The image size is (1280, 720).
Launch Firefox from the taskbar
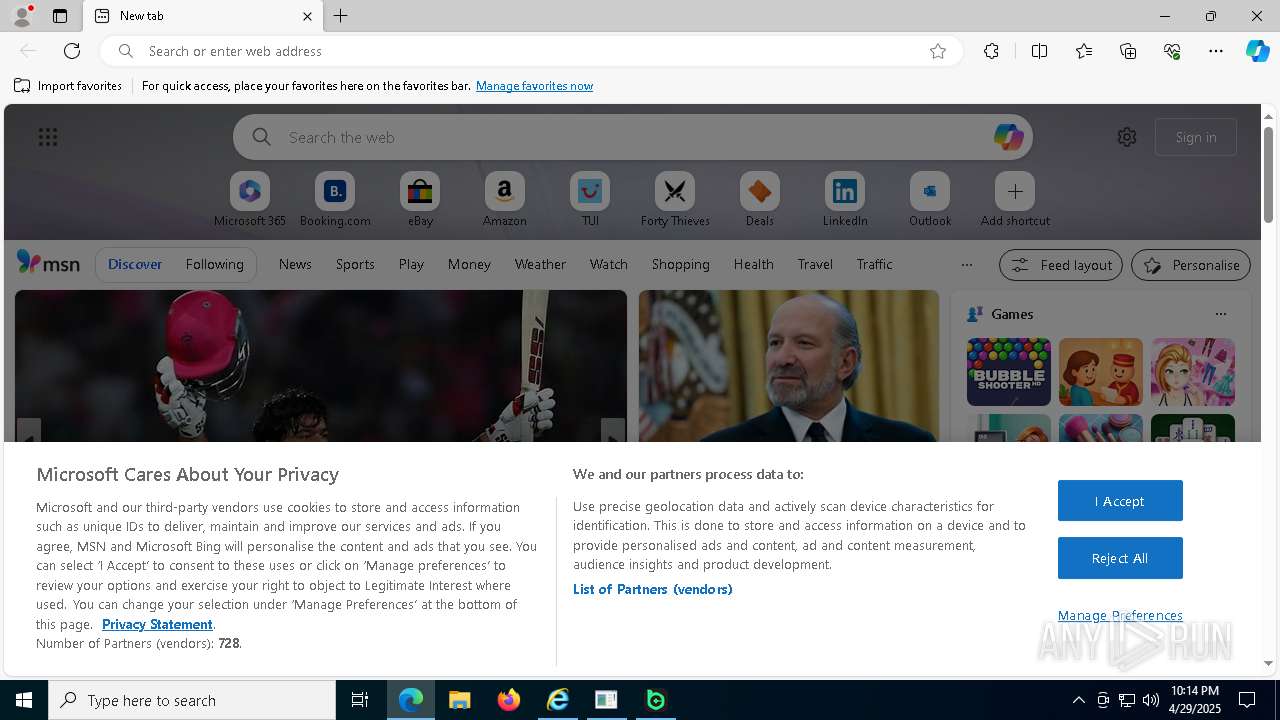pyautogui.click(x=508, y=700)
